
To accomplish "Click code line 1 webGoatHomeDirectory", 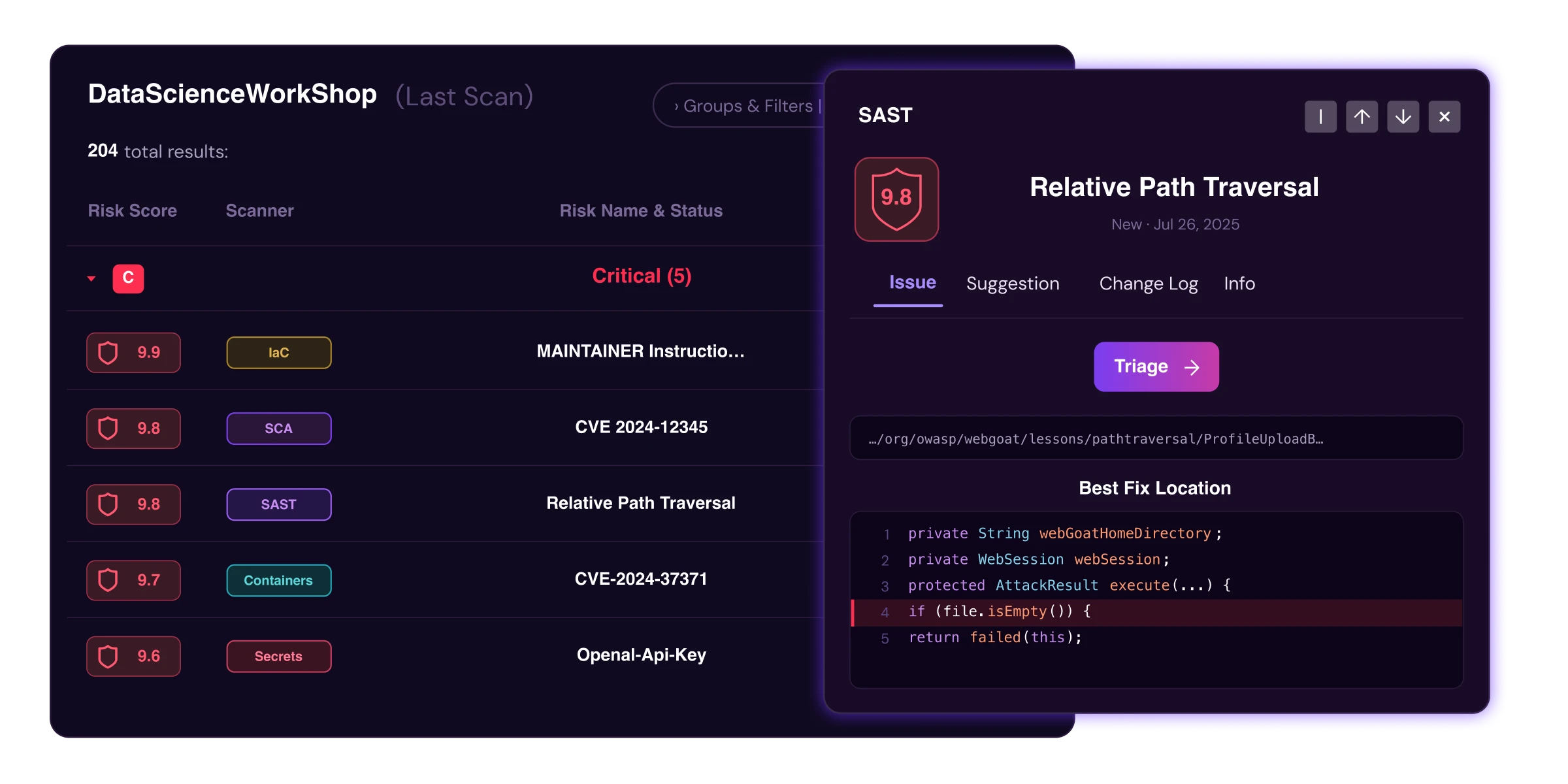I will click(1065, 534).
